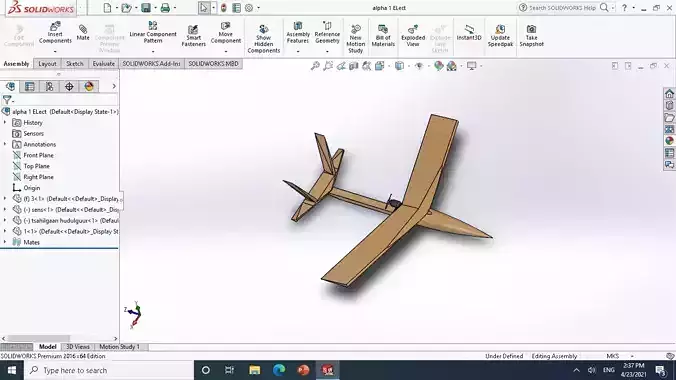Switch to the Layout tab

tap(47, 63)
